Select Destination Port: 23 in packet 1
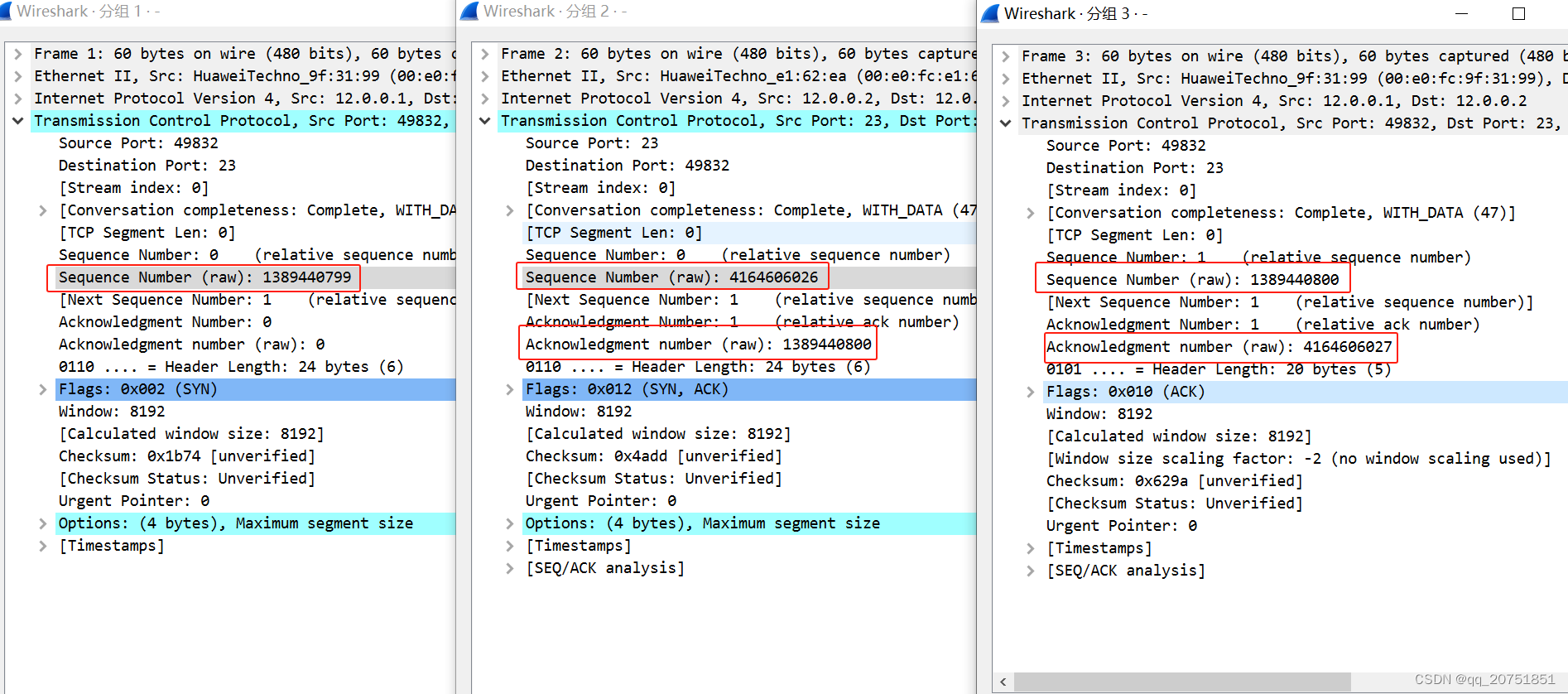 tap(147, 166)
